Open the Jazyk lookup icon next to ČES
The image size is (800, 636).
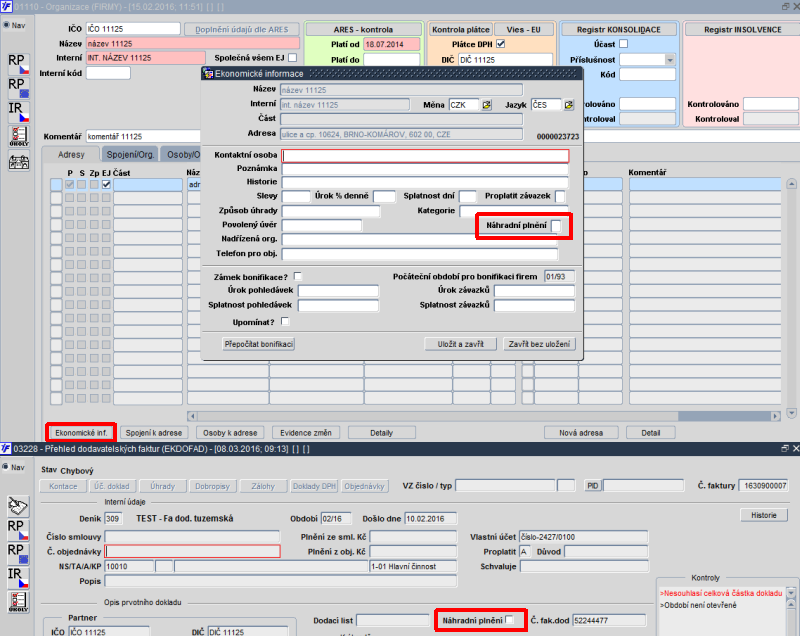click(568, 105)
